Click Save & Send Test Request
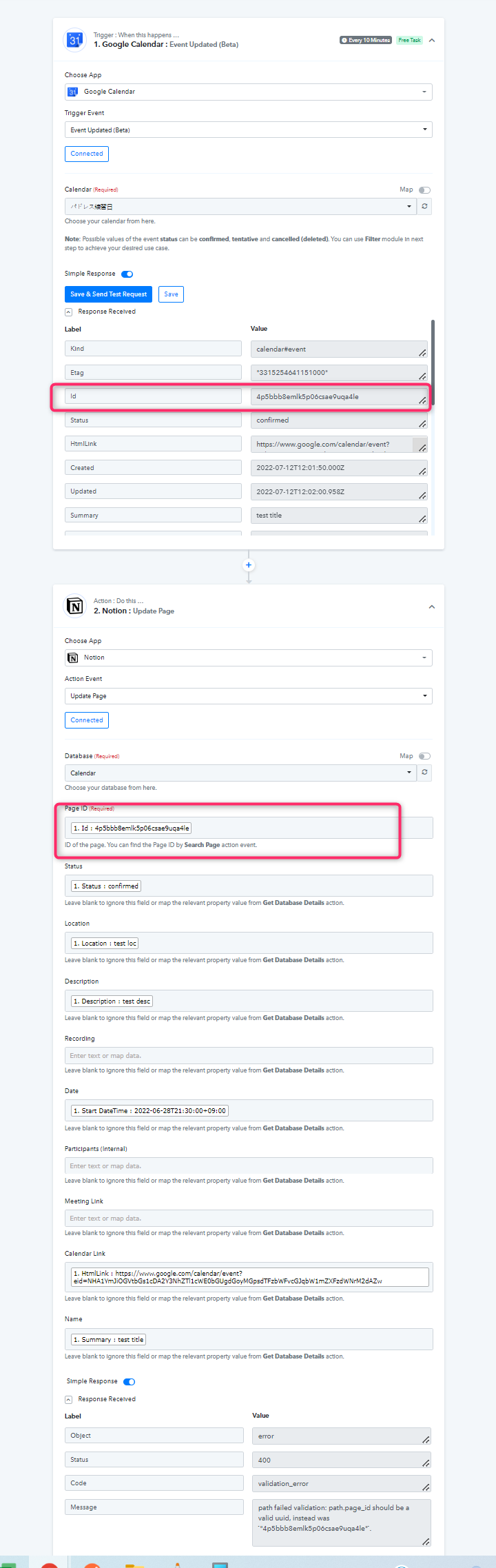The height and width of the screenshot is (1568, 496). pyautogui.click(x=108, y=294)
